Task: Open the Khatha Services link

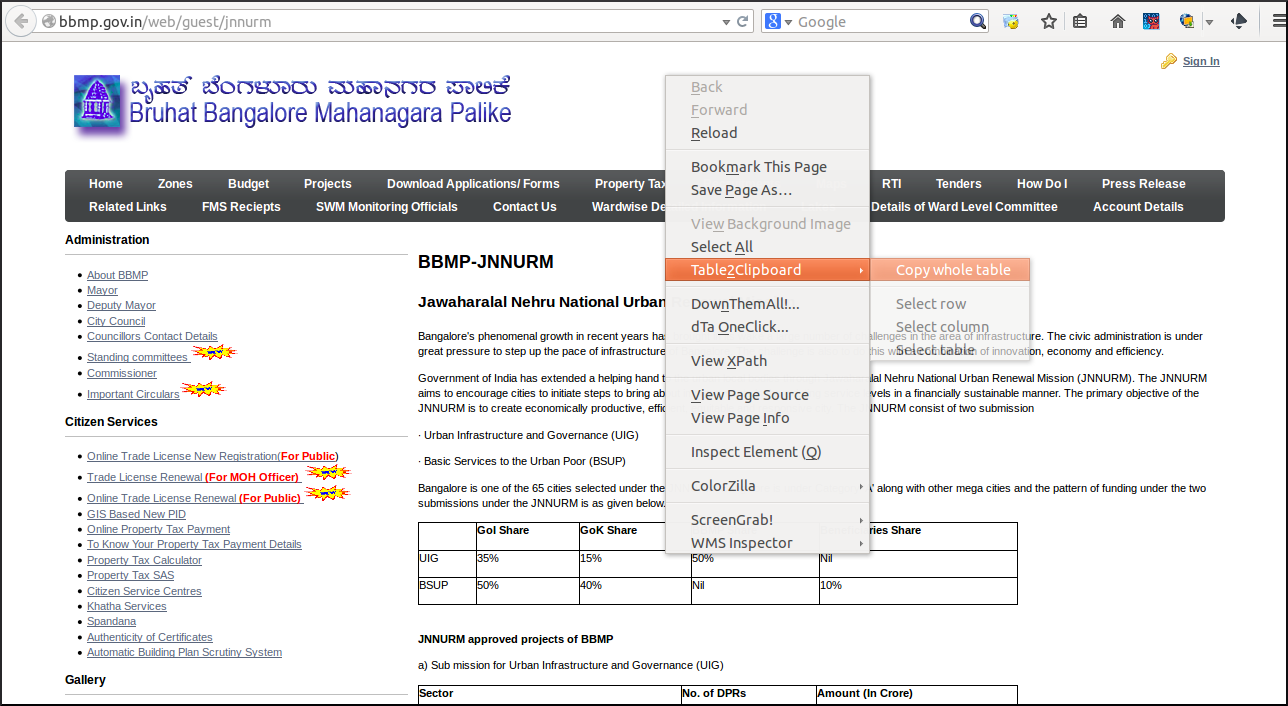Action: (x=126, y=606)
